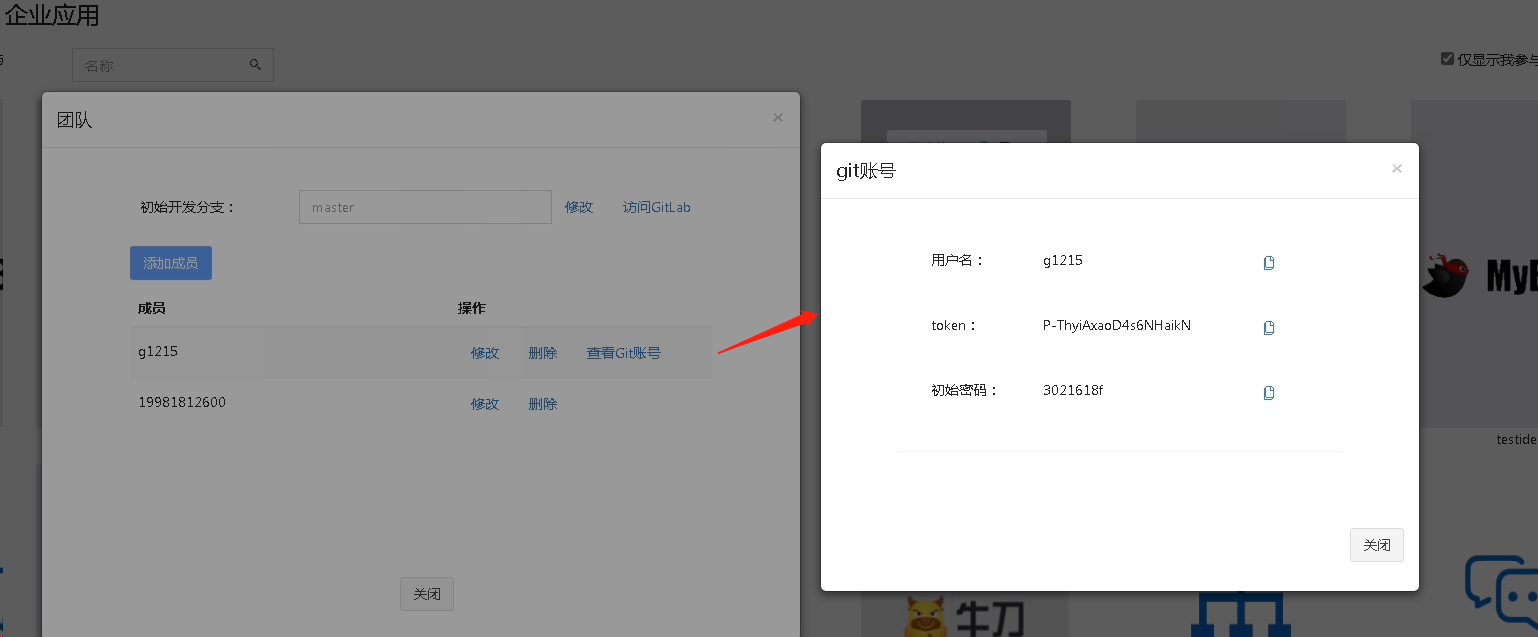Image resolution: width=1538 pixels, height=637 pixels.
Task: Open 查看Git账号 for g1215
Action: (x=624, y=353)
